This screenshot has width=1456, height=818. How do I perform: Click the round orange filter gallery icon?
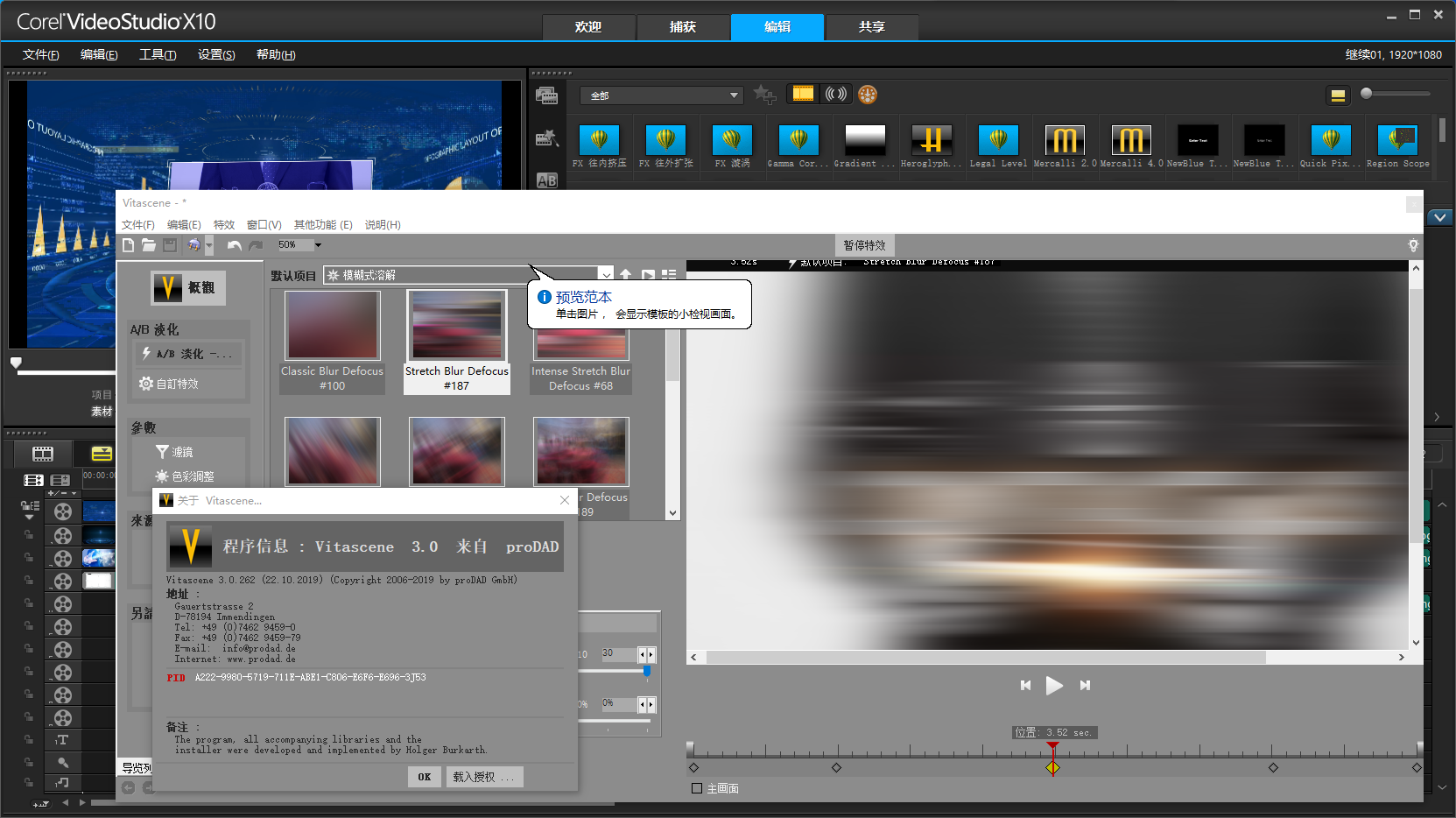point(868,95)
